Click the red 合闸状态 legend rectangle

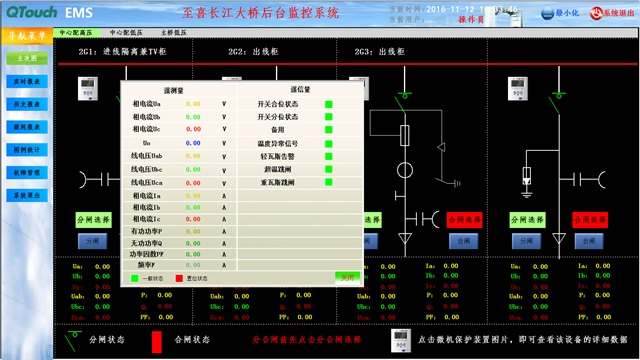click(x=157, y=342)
